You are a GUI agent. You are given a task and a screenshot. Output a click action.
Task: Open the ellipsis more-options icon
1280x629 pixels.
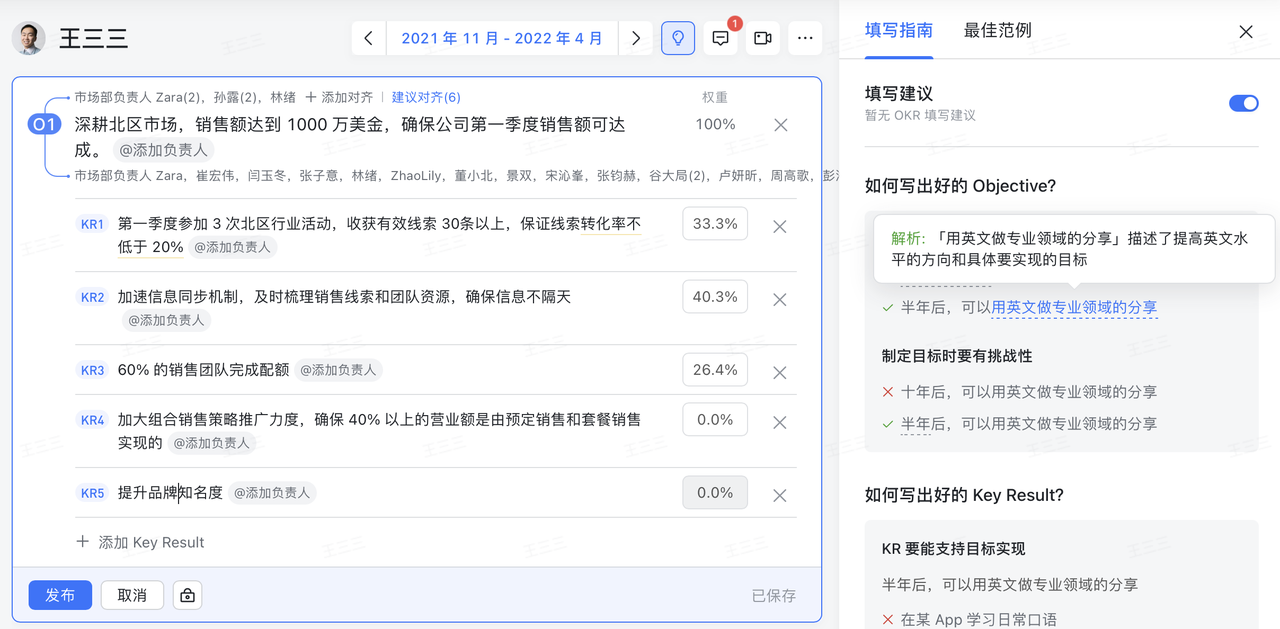[x=805, y=37]
